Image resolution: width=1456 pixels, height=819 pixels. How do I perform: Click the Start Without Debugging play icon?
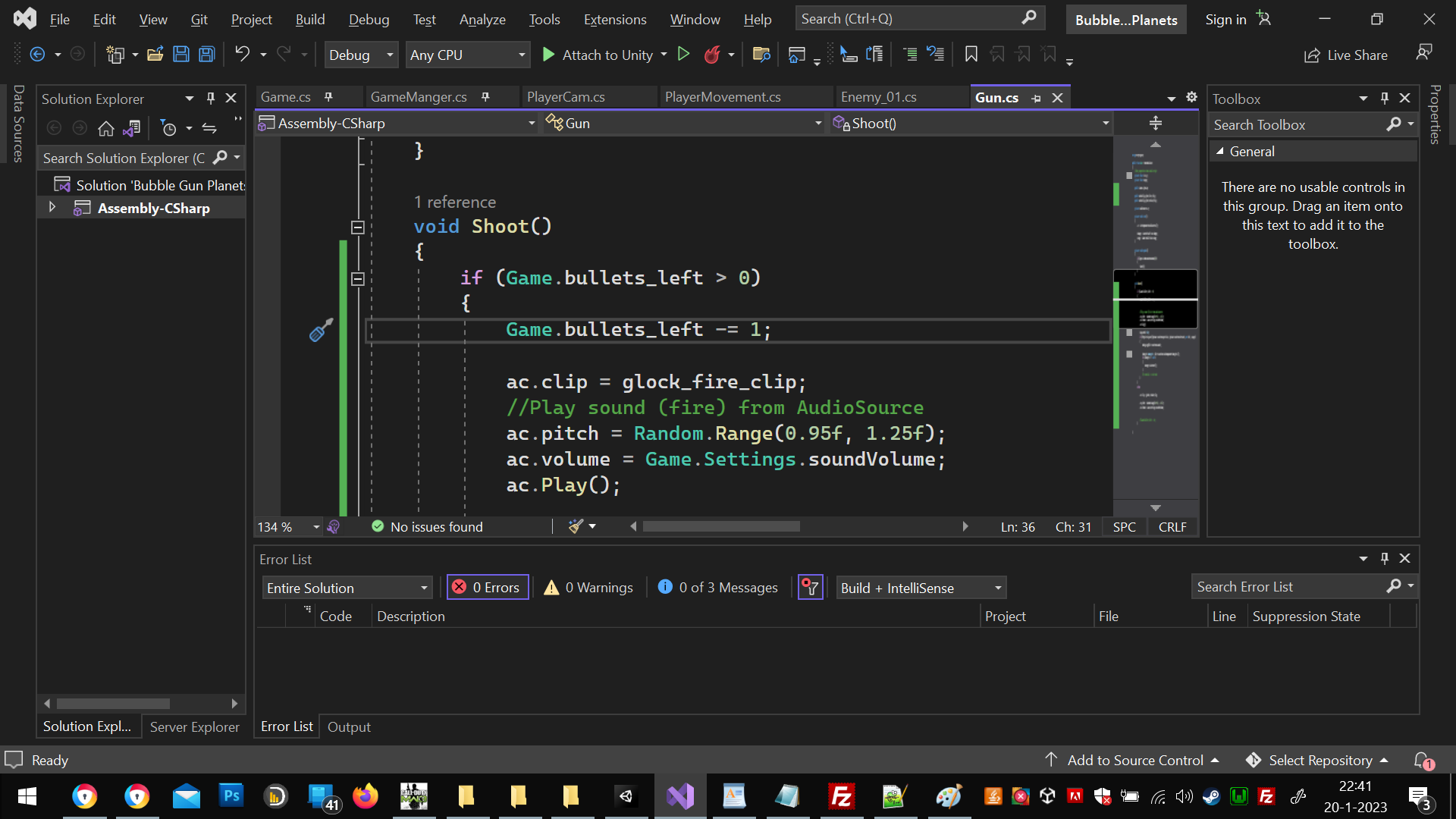pyautogui.click(x=683, y=55)
